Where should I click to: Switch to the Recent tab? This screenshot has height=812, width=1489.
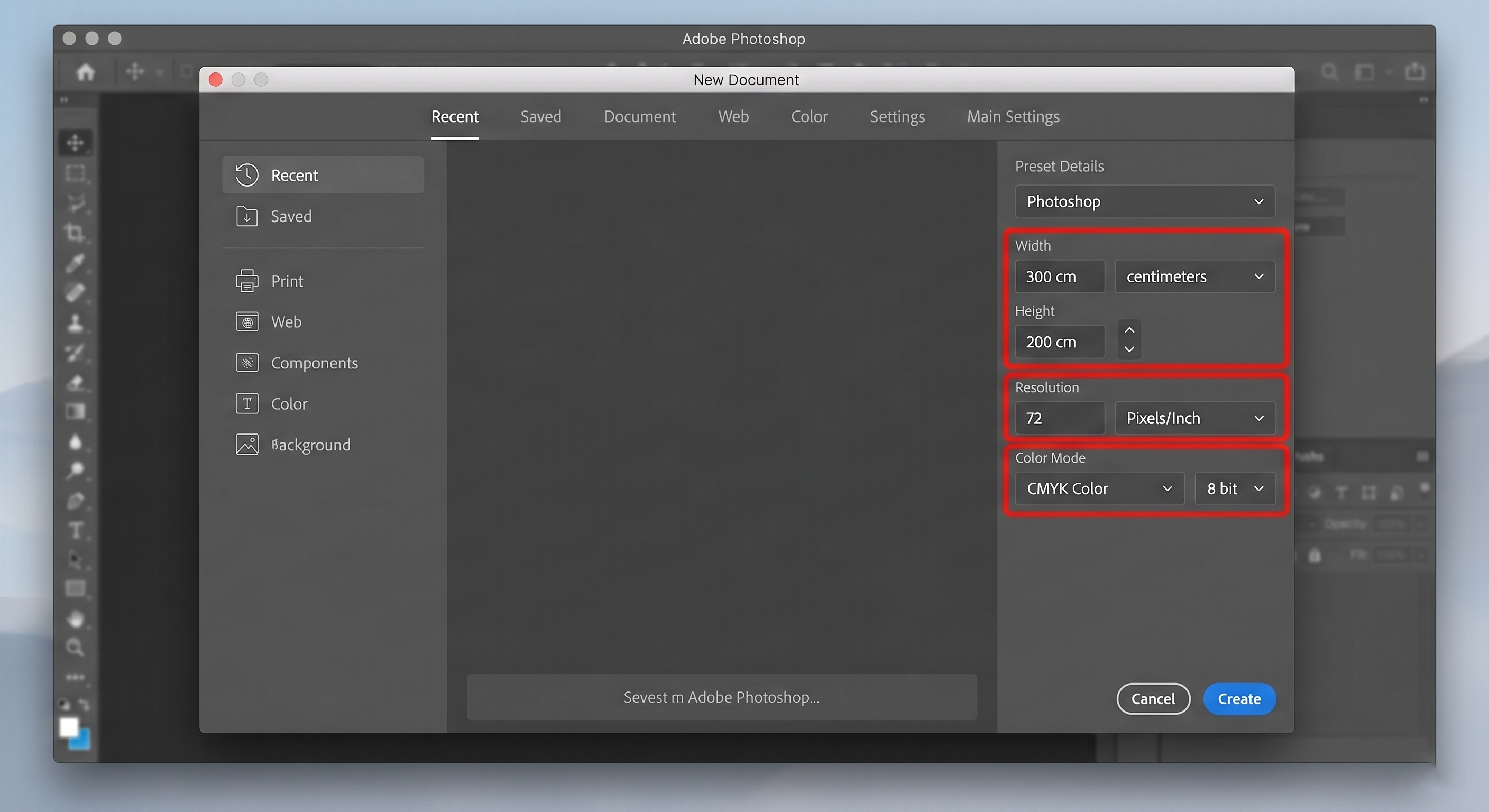coord(455,117)
